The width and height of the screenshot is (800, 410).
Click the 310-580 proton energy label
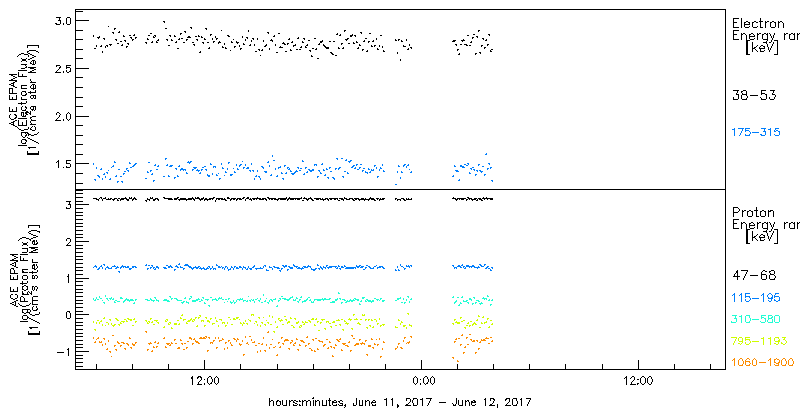point(756,320)
